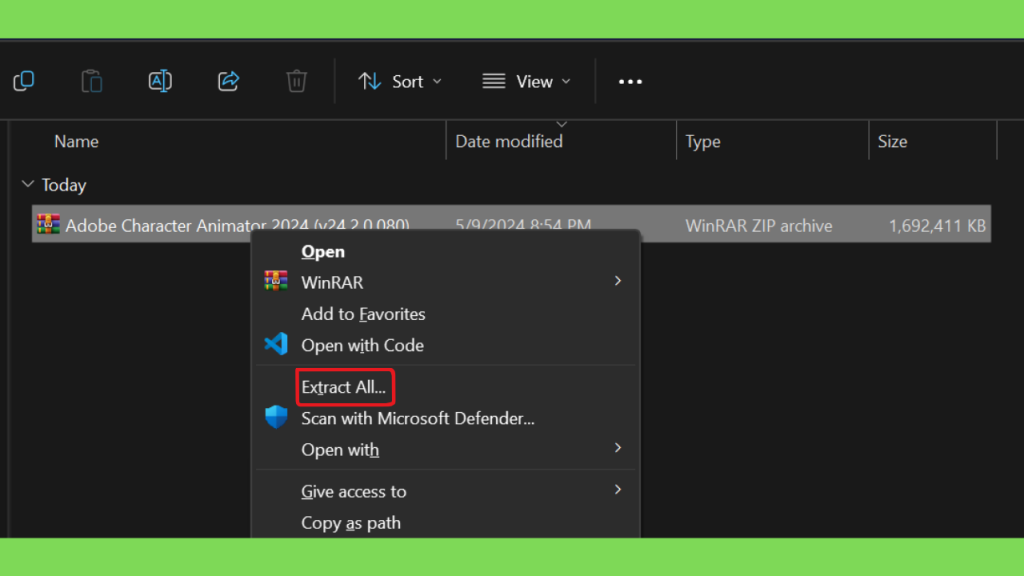Choose Add to Favorites
1024x576 pixels.
pyautogui.click(x=363, y=314)
